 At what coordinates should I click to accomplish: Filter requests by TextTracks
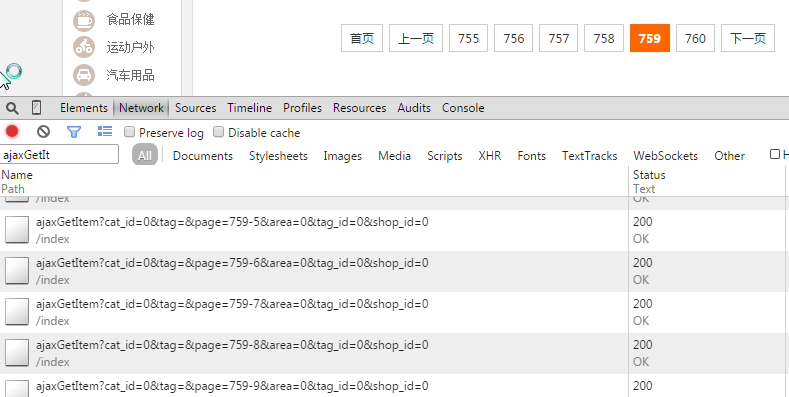[590, 156]
